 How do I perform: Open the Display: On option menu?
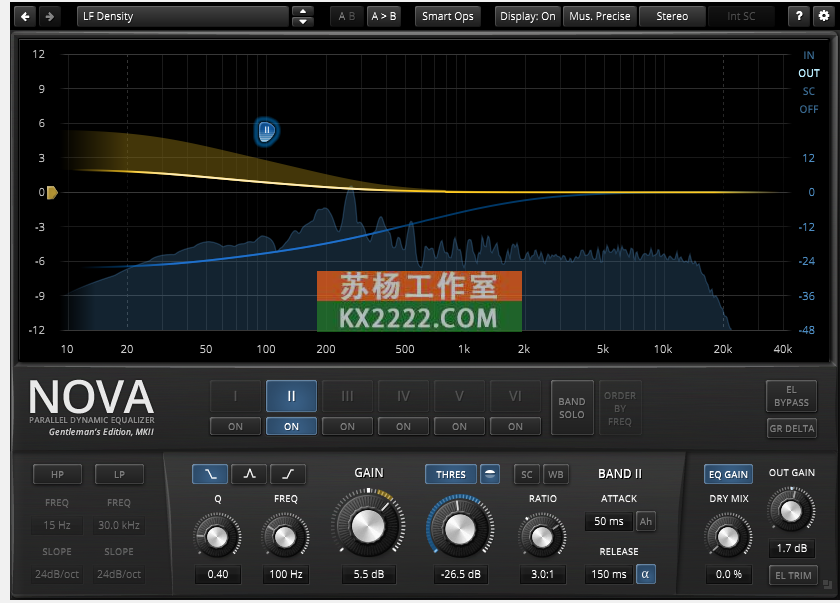pyautogui.click(x=527, y=17)
